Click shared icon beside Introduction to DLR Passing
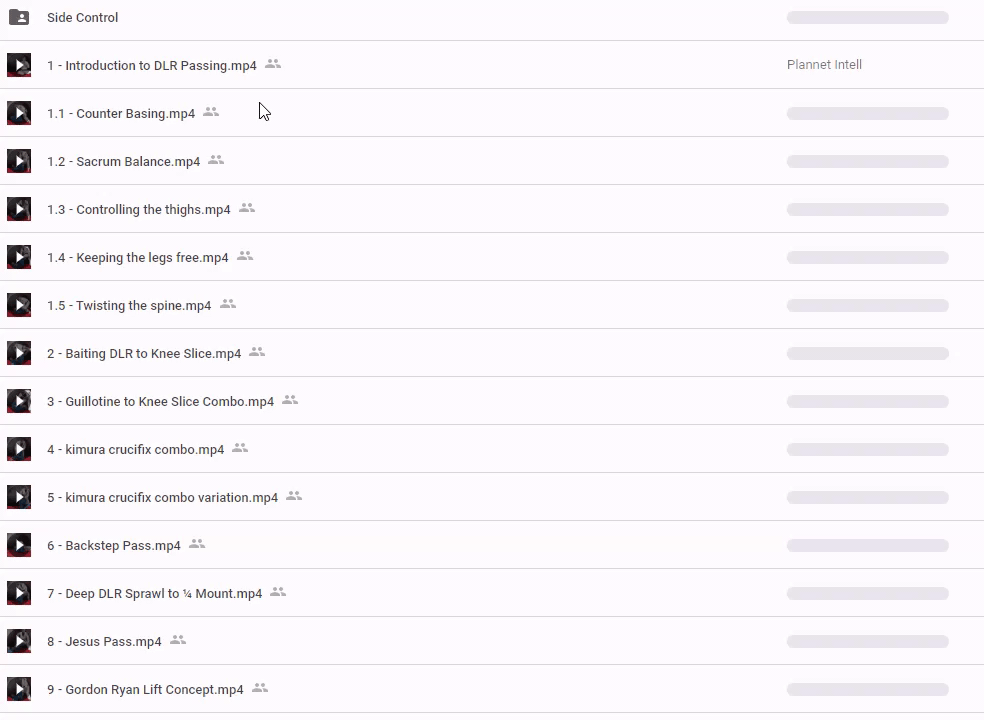984x720 pixels. coord(273,64)
